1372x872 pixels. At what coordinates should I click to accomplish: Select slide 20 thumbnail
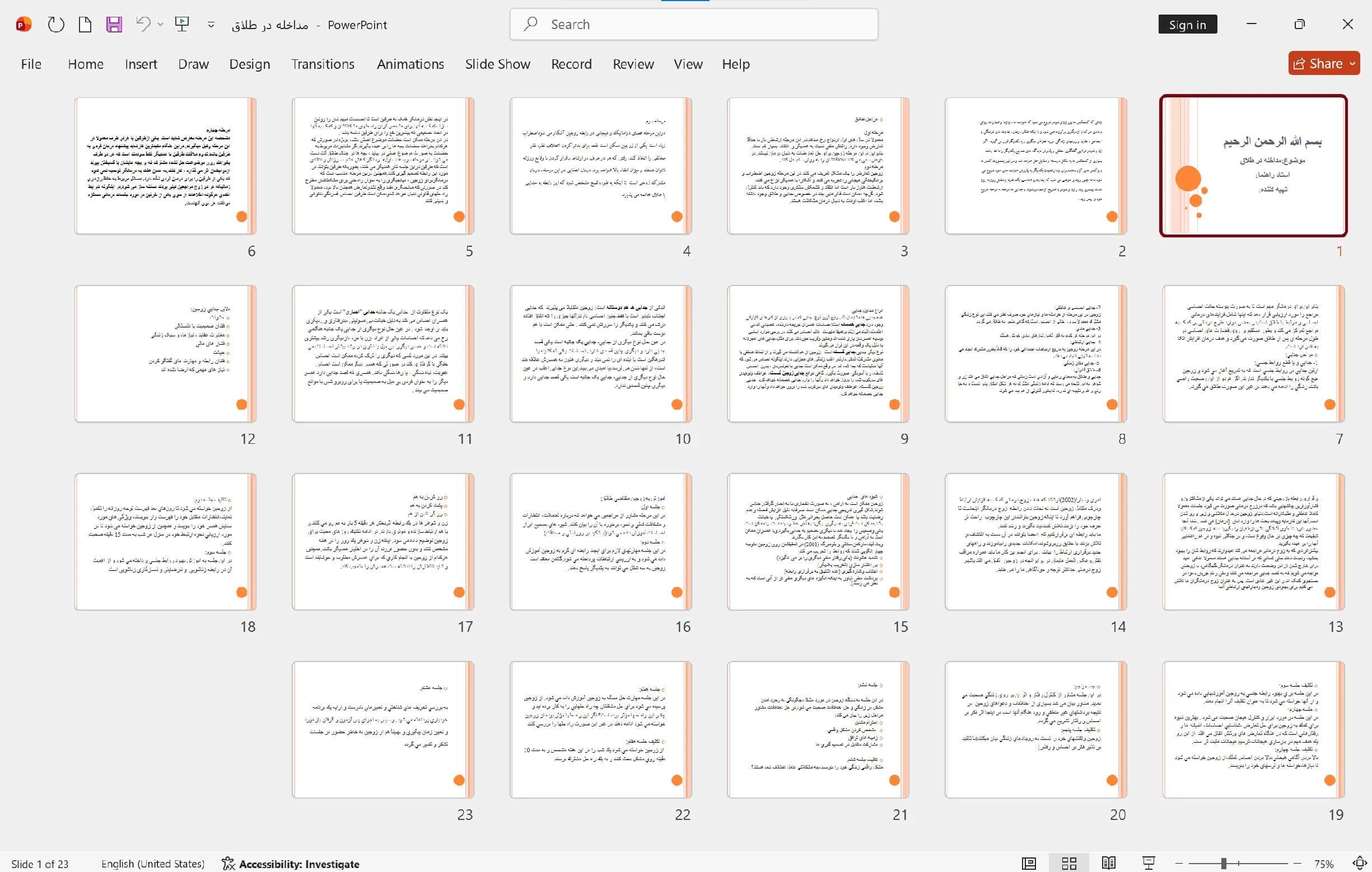point(1035,730)
